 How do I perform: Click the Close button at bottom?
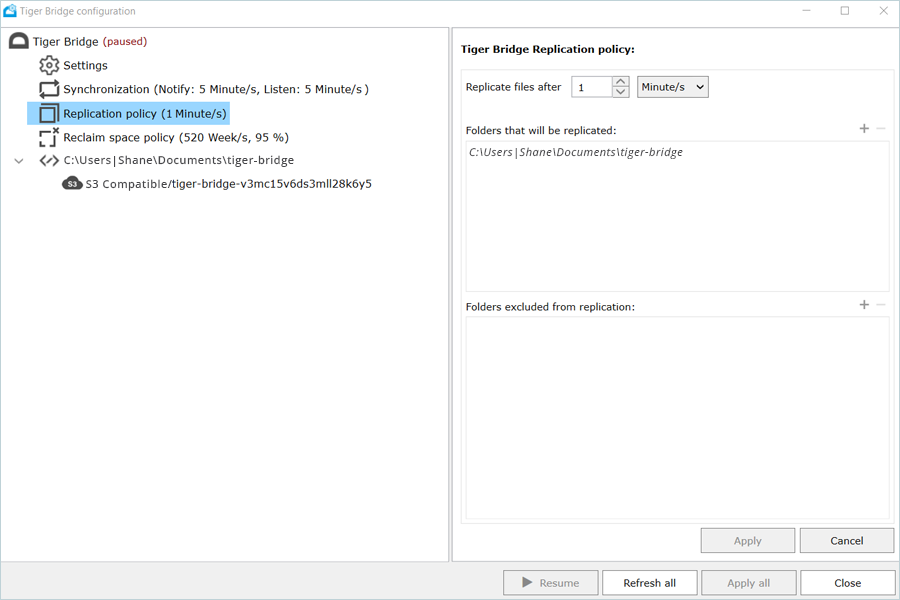pos(847,583)
